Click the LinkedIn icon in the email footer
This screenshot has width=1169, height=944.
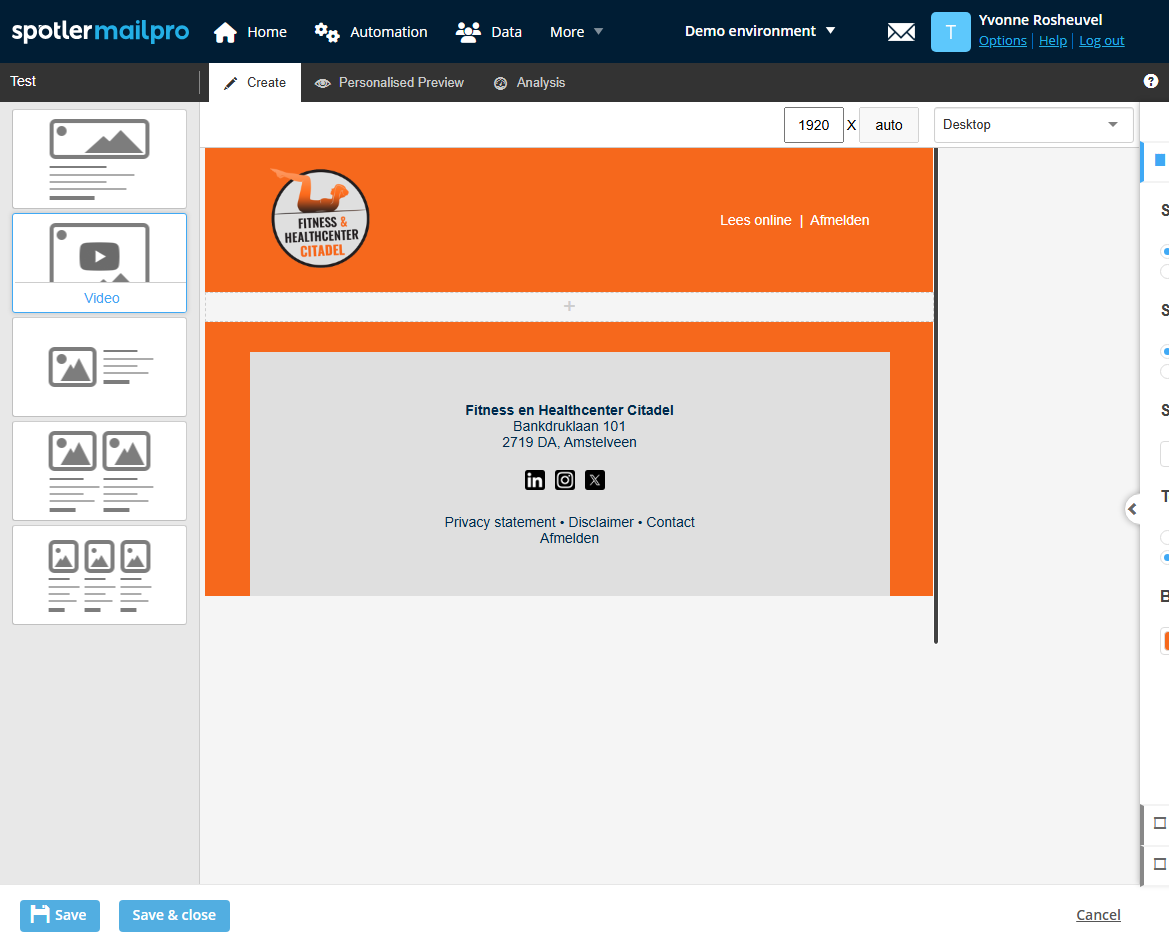(x=535, y=480)
